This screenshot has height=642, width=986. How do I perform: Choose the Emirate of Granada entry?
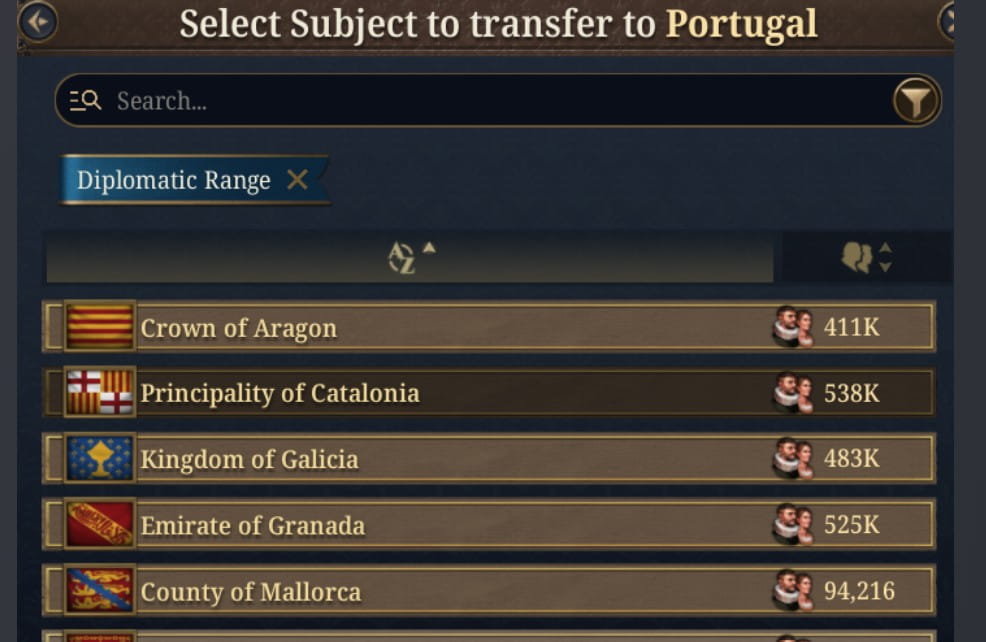pos(450,525)
